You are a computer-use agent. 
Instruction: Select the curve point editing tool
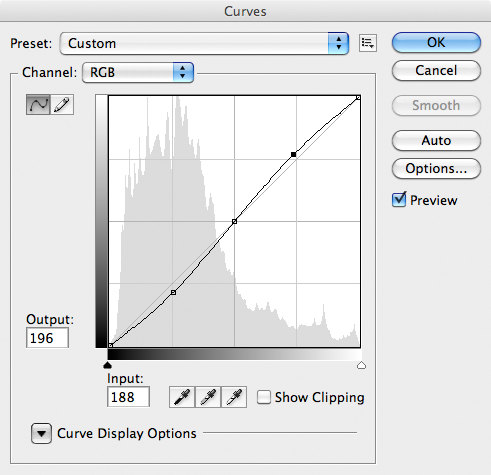pos(38,105)
